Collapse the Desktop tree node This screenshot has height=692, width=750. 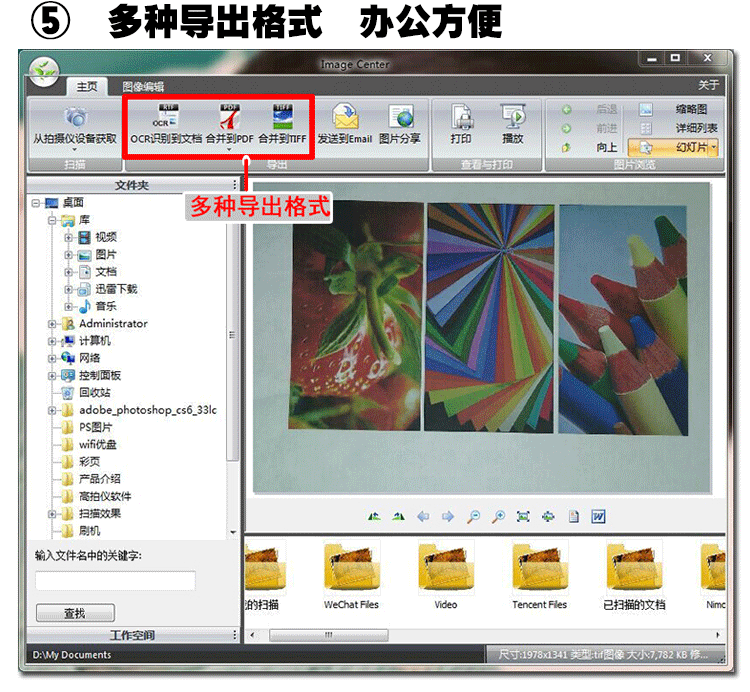tap(36, 203)
